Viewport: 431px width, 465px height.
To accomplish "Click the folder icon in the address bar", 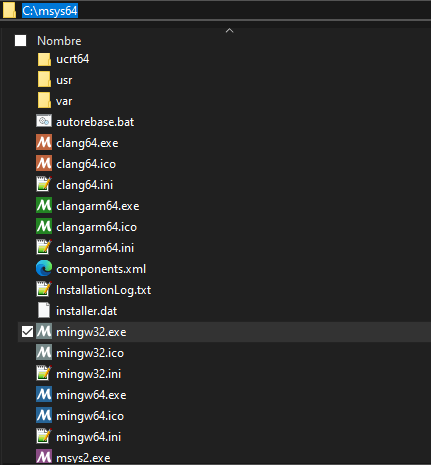I will (x=9, y=10).
